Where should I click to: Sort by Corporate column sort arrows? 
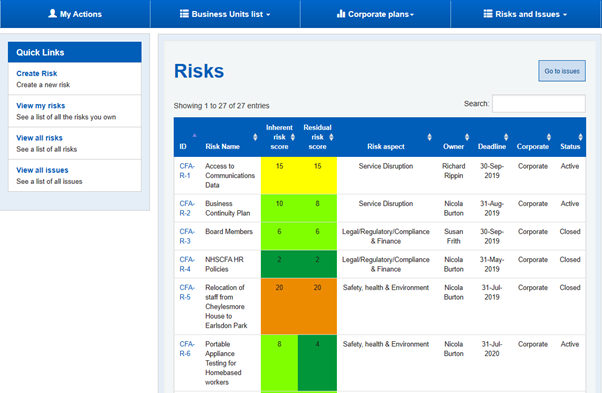(549, 137)
